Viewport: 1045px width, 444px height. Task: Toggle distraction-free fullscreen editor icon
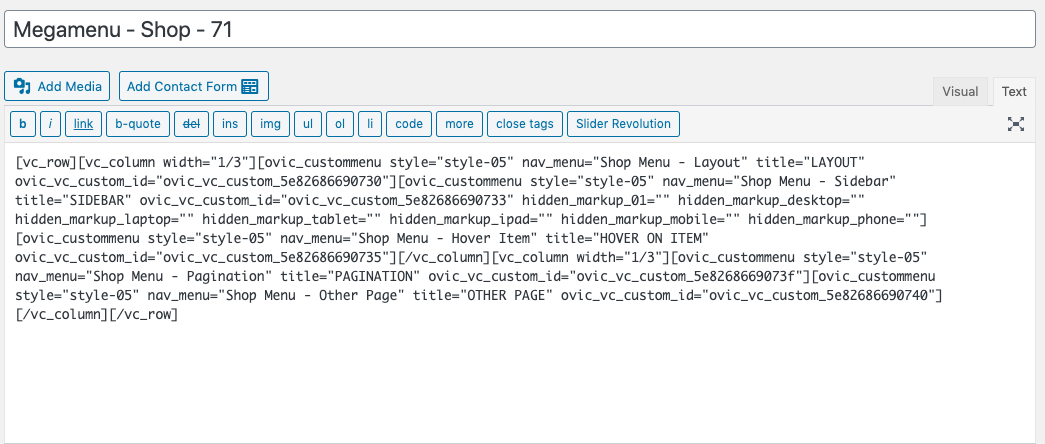click(1015, 123)
